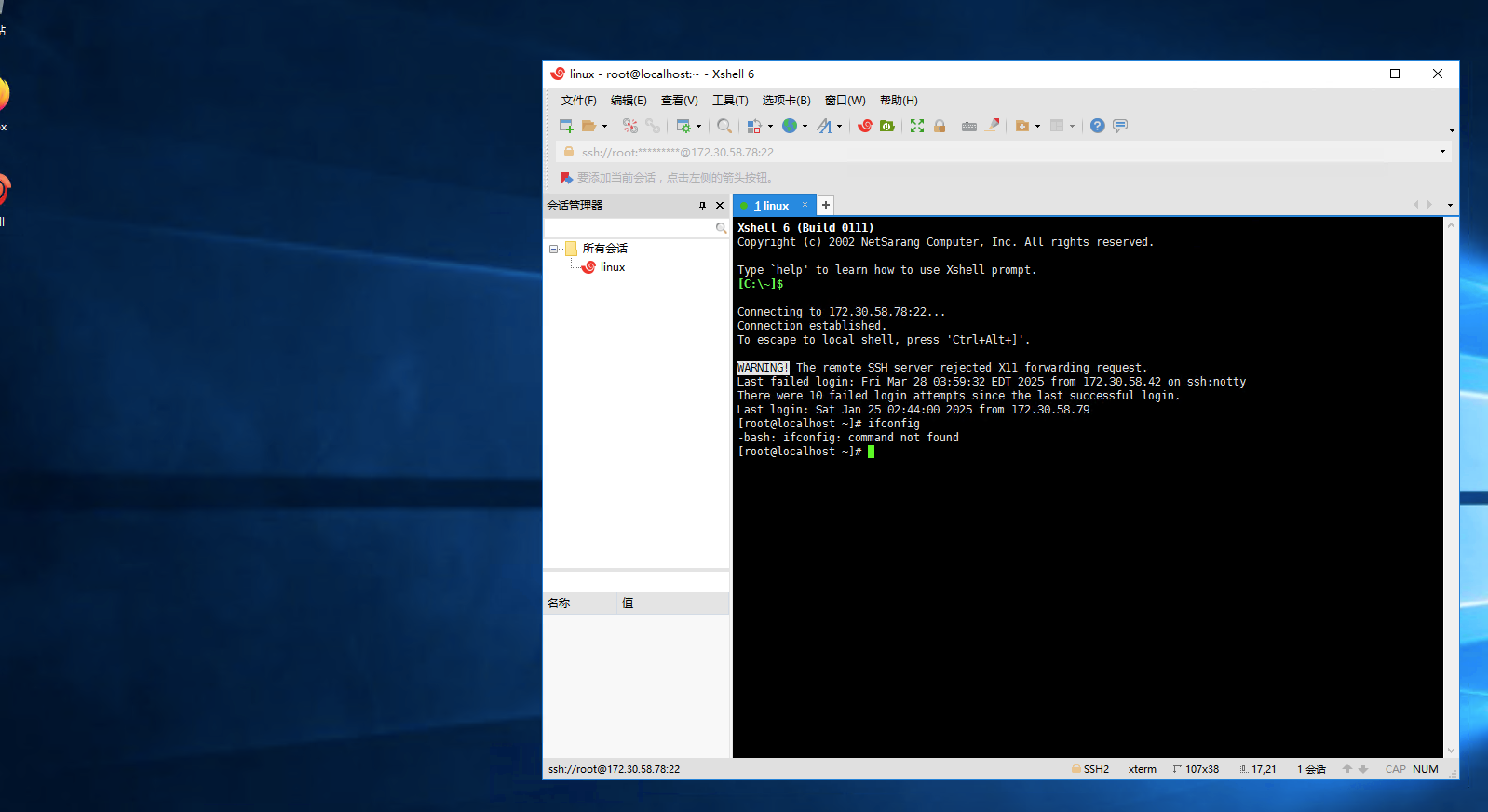Click the add-current-session bookmark arrow icon
This screenshot has width=1488, height=812.
click(x=566, y=178)
